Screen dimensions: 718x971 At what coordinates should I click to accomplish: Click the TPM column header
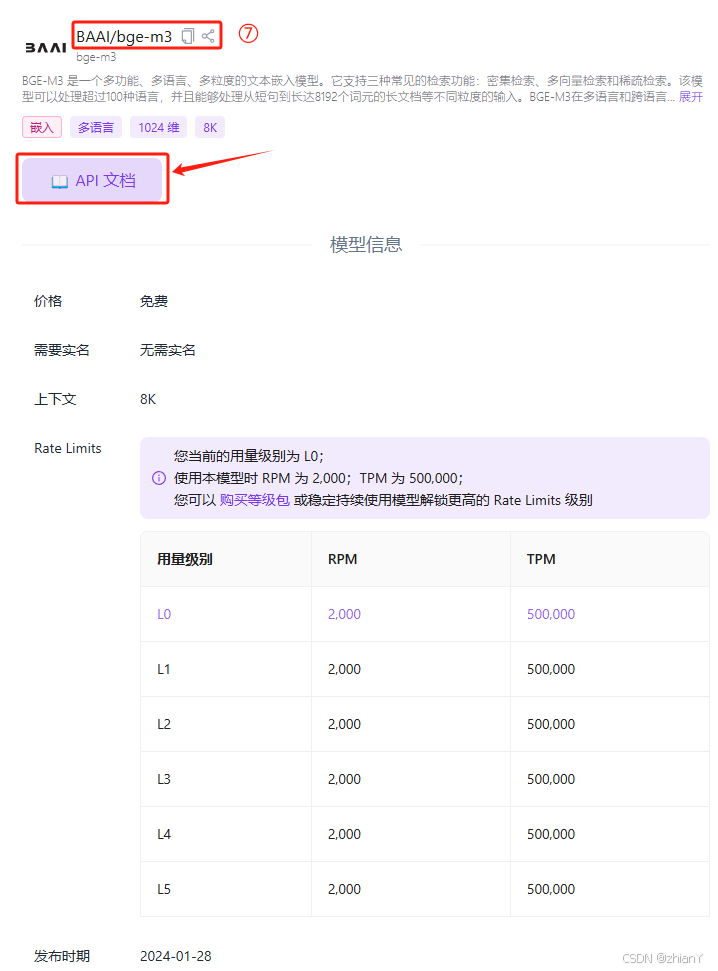pos(541,559)
